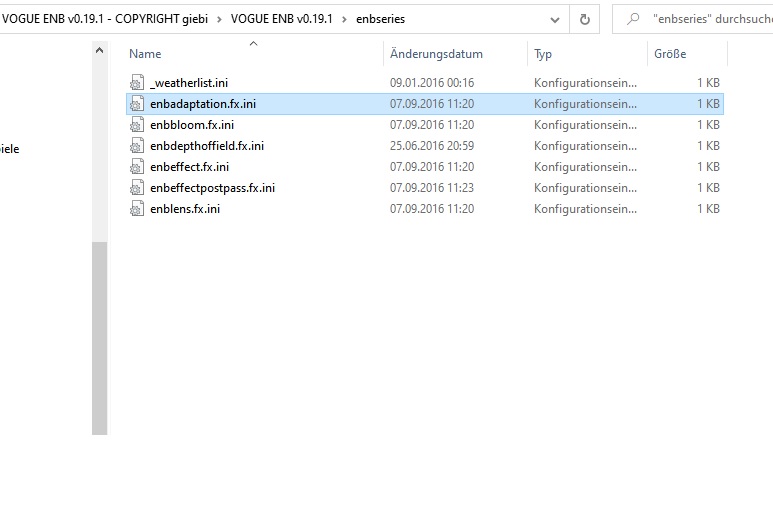This screenshot has height=506, width=773.
Task: Click the navigation pane vertical scrollbar
Action: pos(99,330)
